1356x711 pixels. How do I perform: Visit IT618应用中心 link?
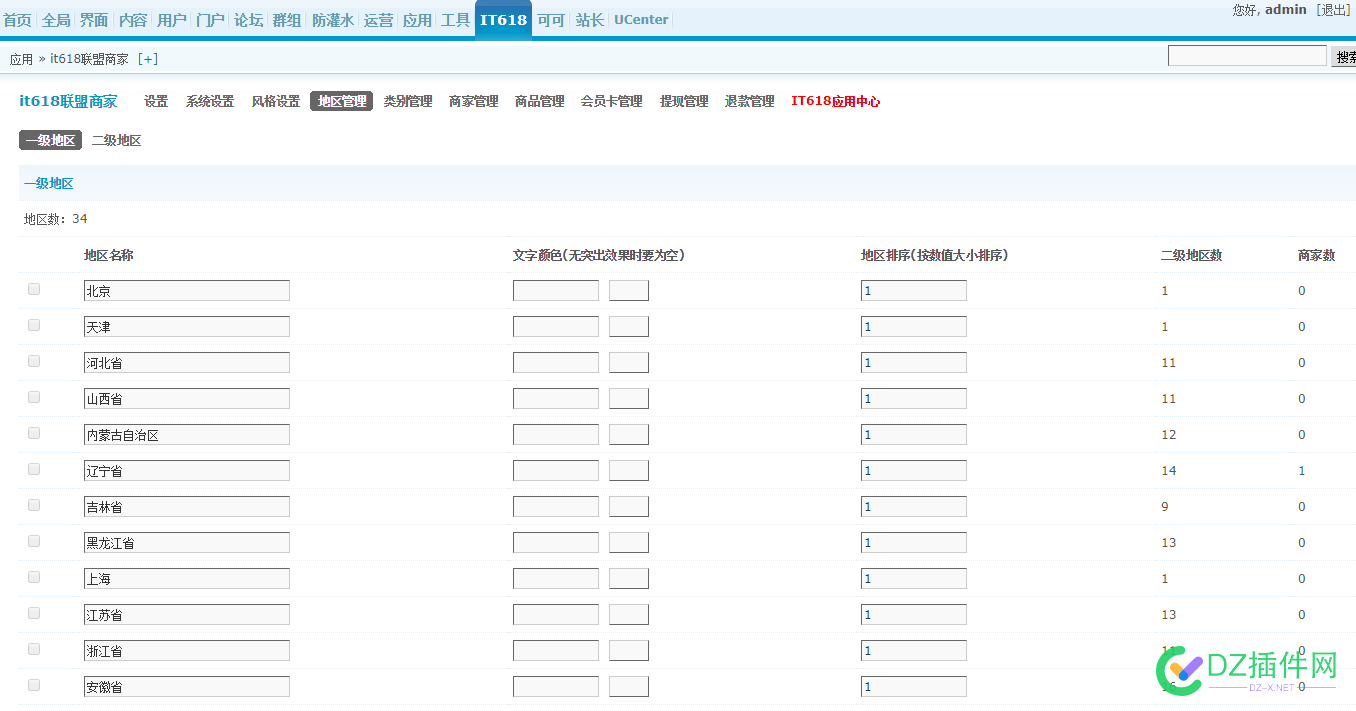click(x=836, y=101)
